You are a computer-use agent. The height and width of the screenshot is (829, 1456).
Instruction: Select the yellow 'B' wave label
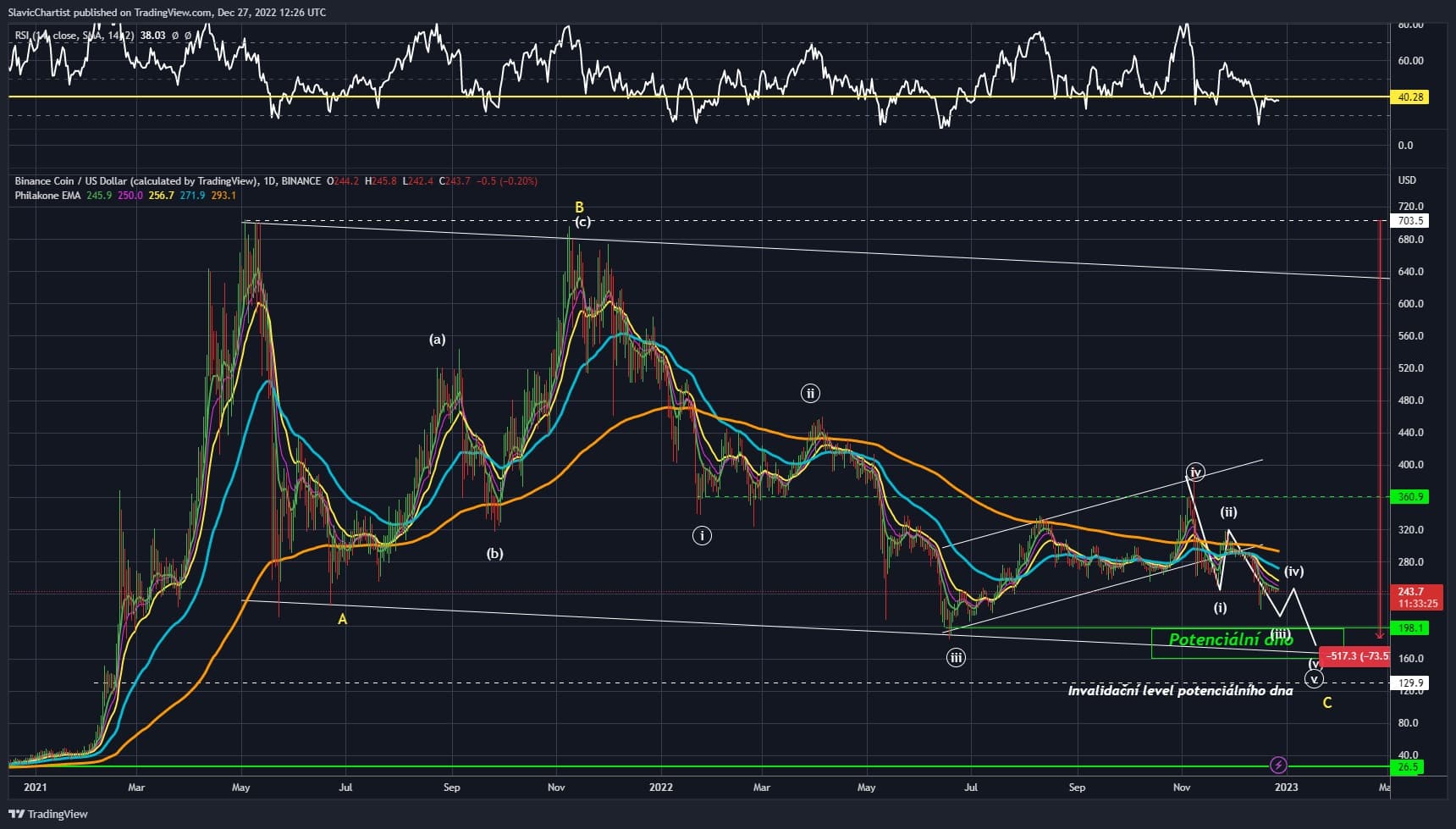[579, 207]
